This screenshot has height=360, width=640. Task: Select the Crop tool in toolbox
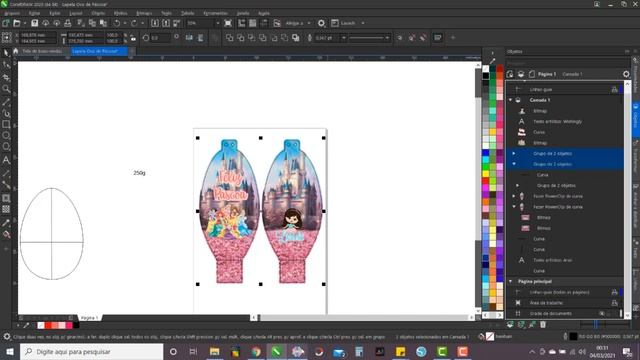[x=6, y=77]
